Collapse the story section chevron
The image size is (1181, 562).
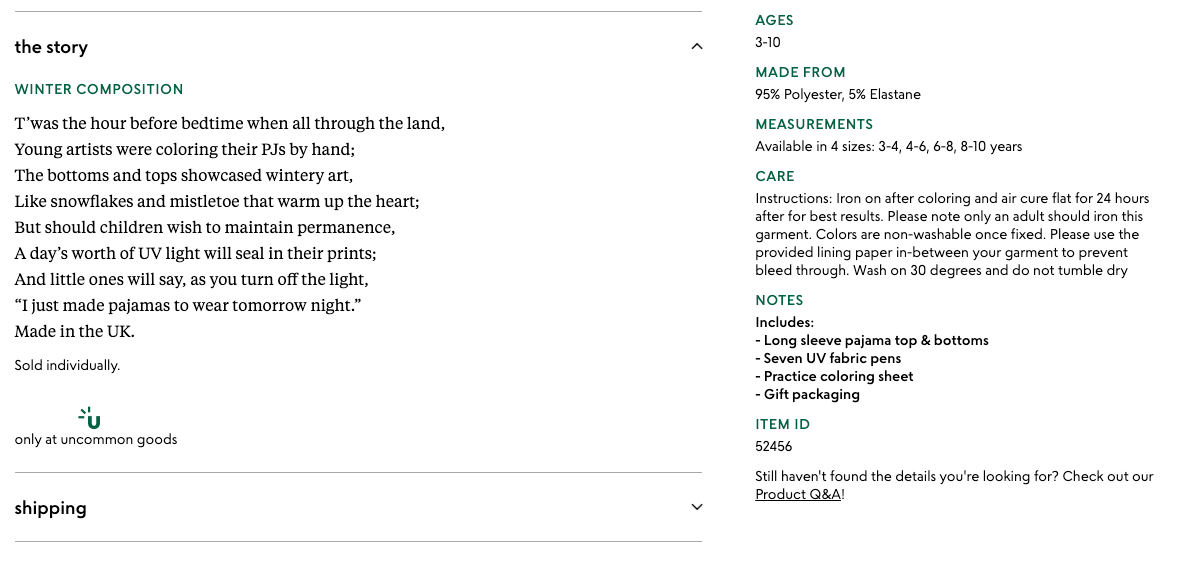697,46
